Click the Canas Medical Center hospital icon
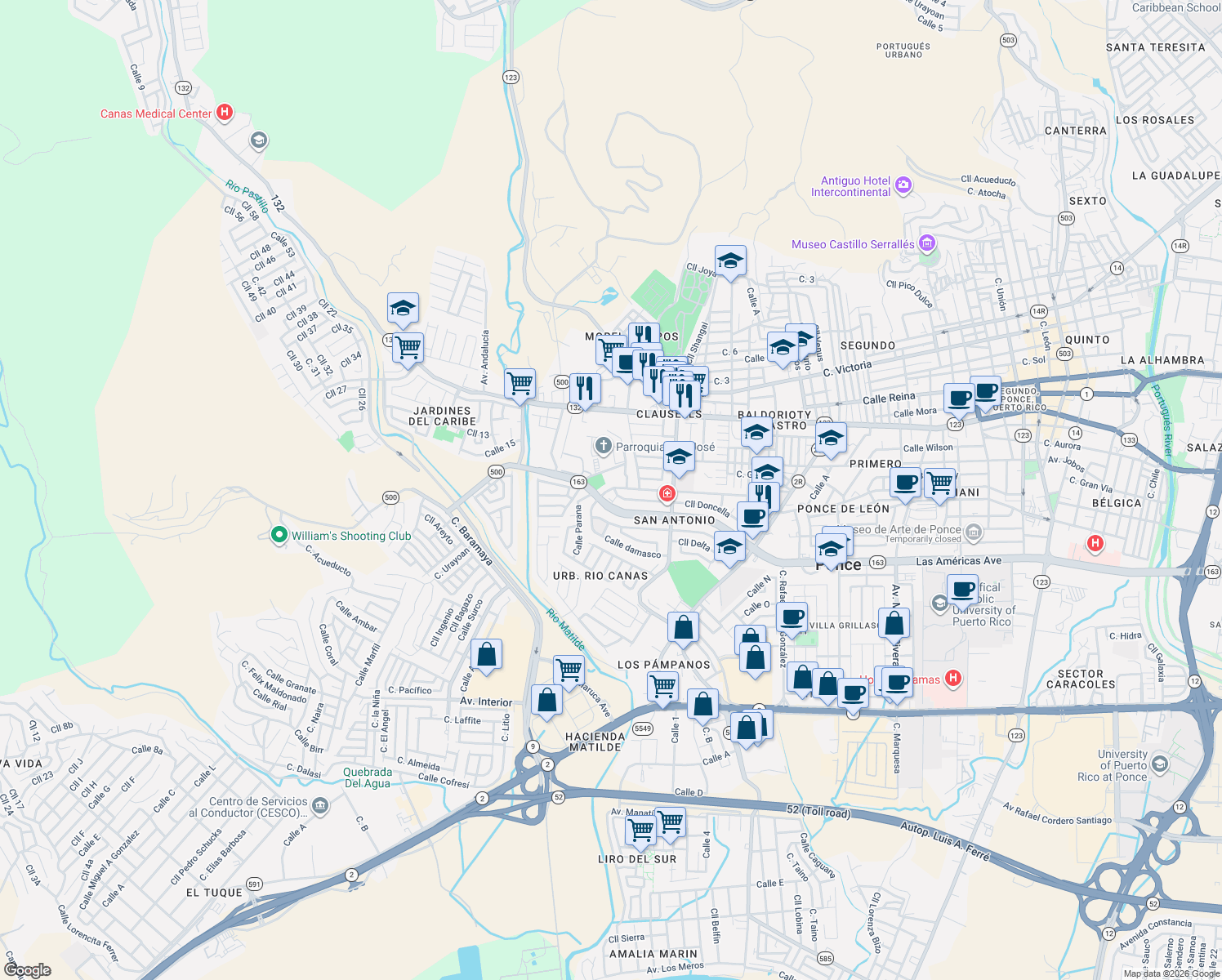 pyautogui.click(x=225, y=113)
